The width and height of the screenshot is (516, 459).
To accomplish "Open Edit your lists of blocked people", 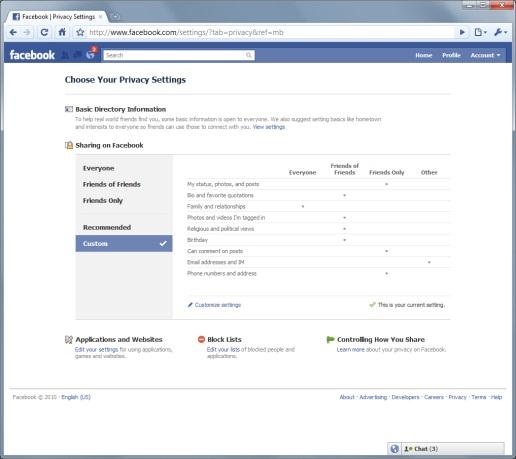I will pyautogui.click(x=223, y=350).
